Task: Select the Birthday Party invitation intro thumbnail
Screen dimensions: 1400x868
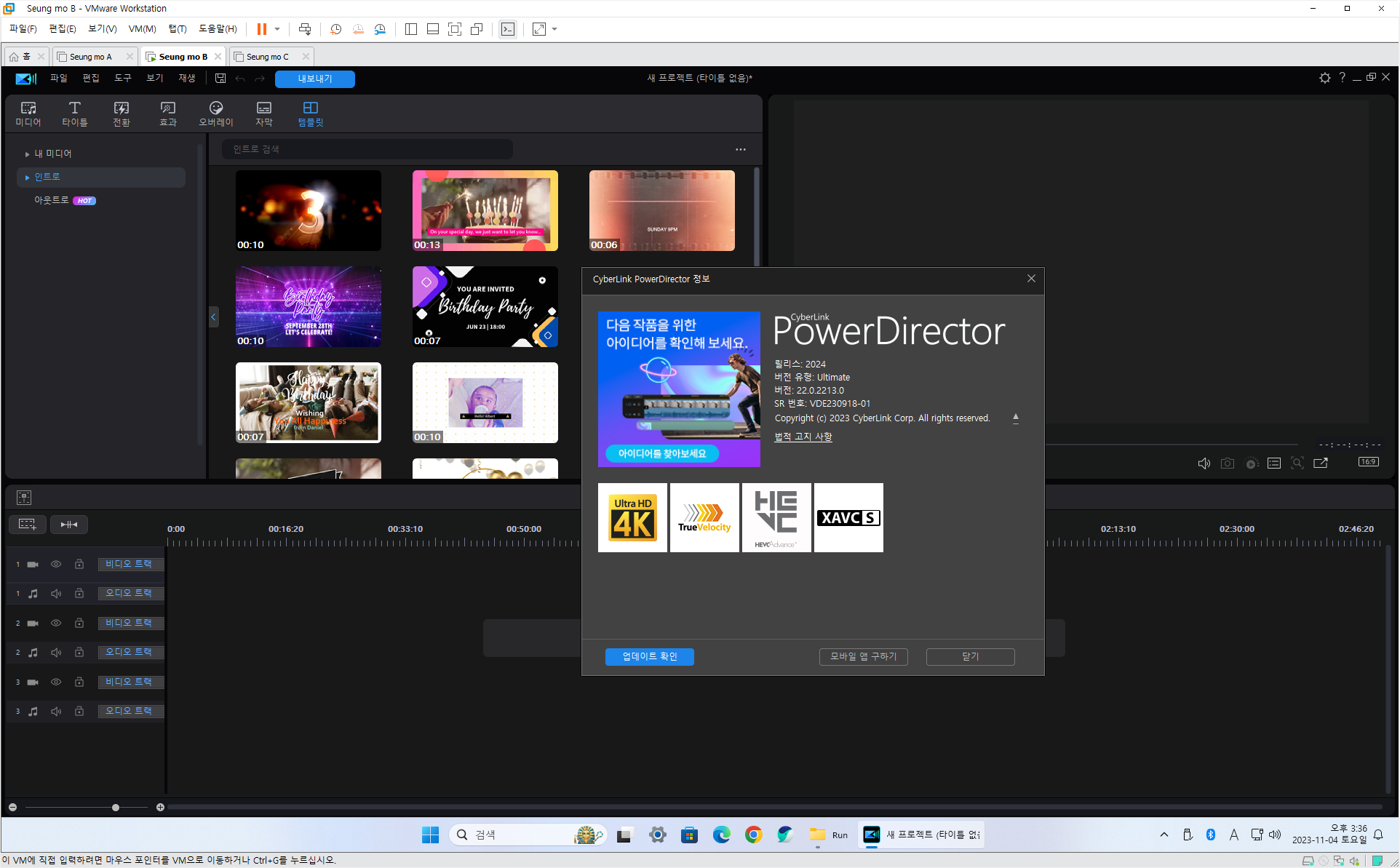Action: tap(485, 306)
